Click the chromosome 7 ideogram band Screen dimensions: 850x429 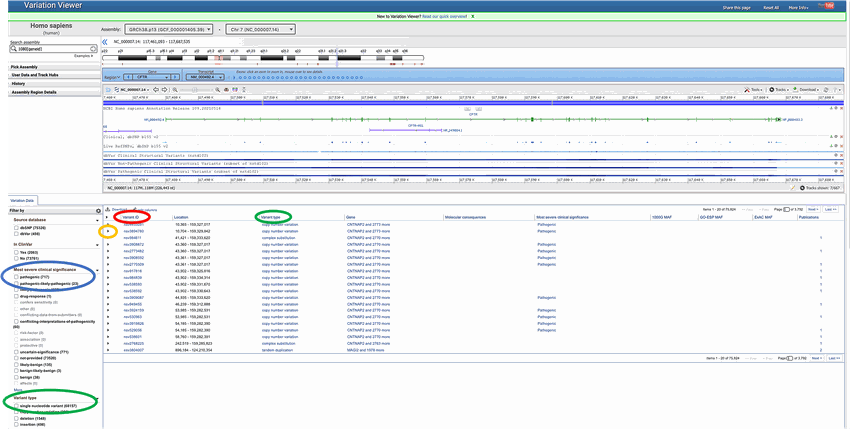(x=263, y=57)
